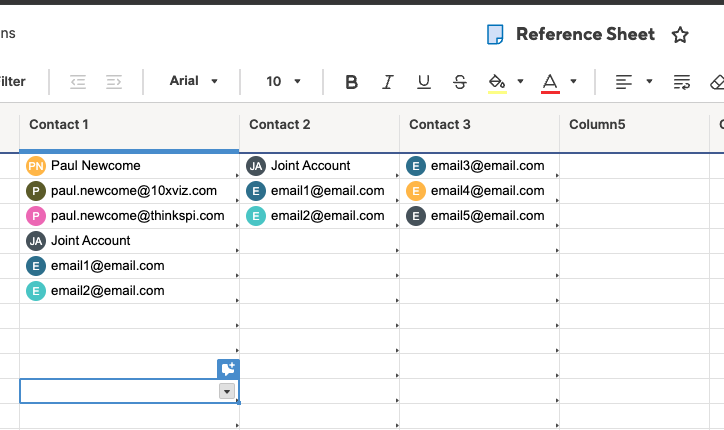Open the font color dropdown arrow
Screen dimensions: 724x430
(573, 81)
